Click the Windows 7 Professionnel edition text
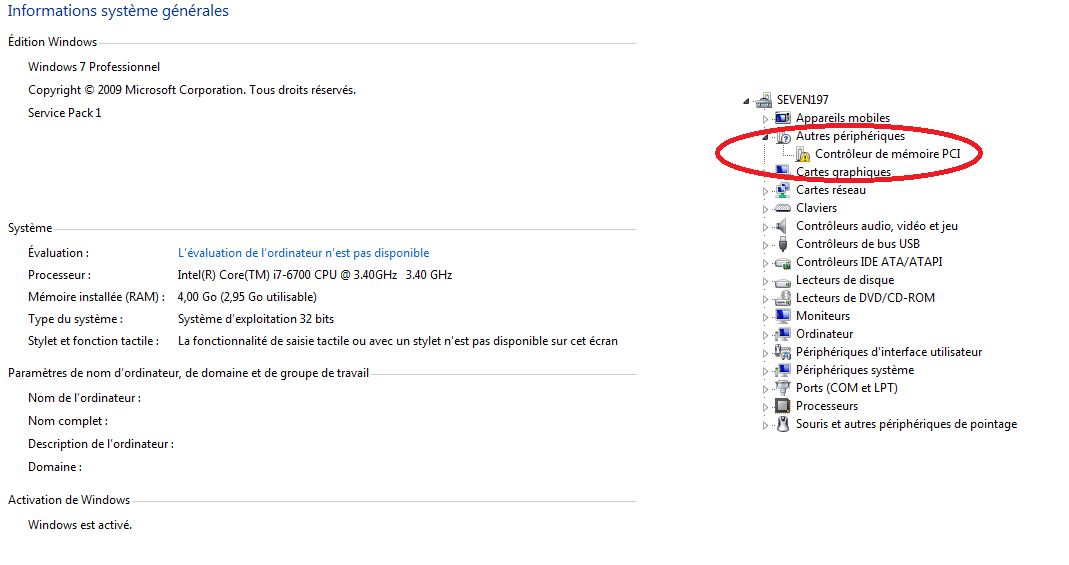The height and width of the screenshot is (565, 1069). (x=94, y=67)
